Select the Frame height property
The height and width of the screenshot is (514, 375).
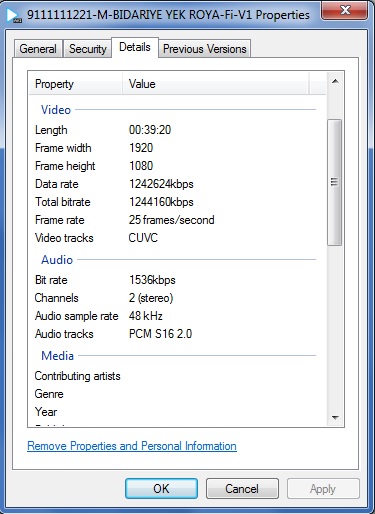[x=65, y=166]
